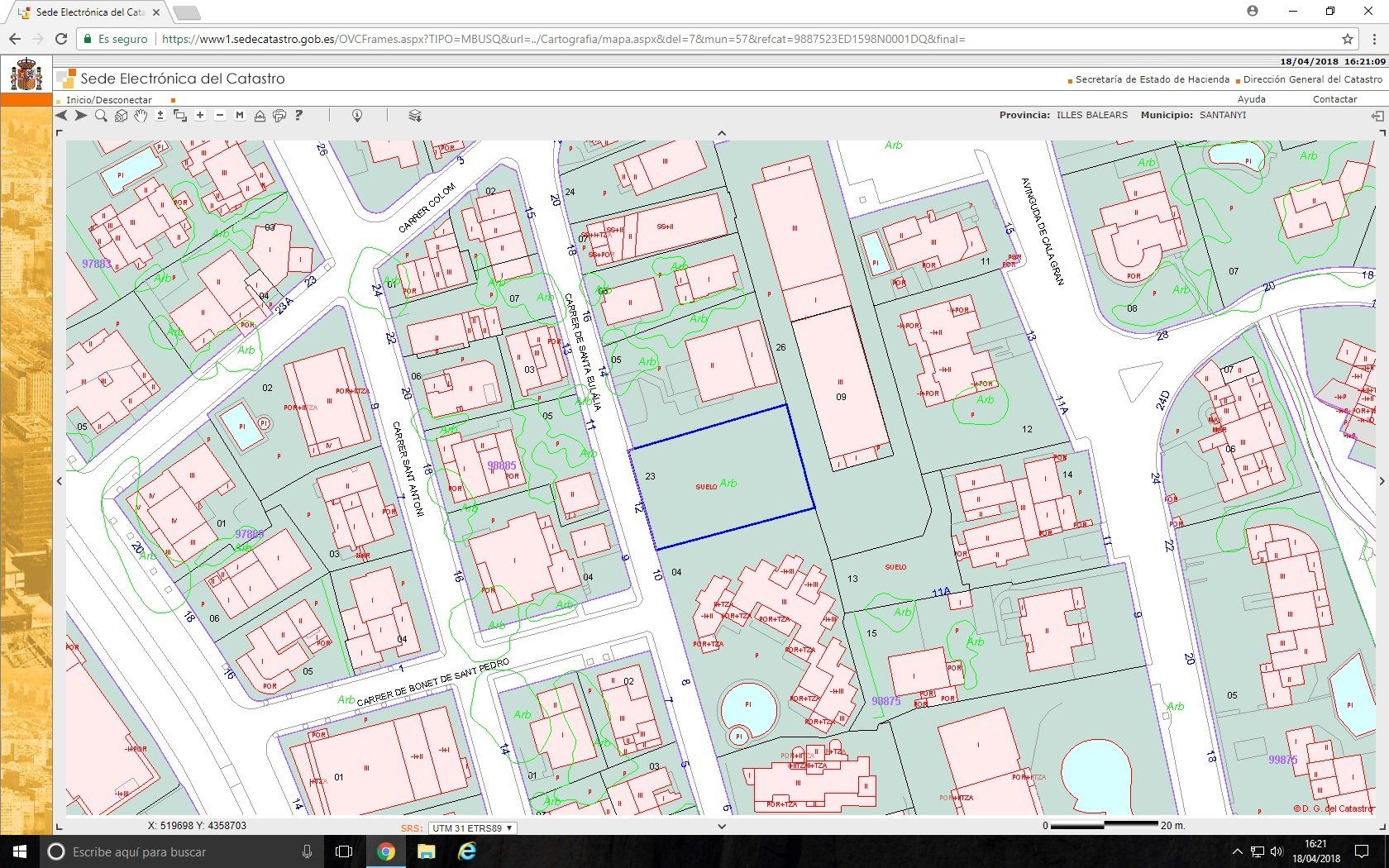Click the browser address bar URL
This screenshot has width=1389, height=868.
[x=562, y=39]
